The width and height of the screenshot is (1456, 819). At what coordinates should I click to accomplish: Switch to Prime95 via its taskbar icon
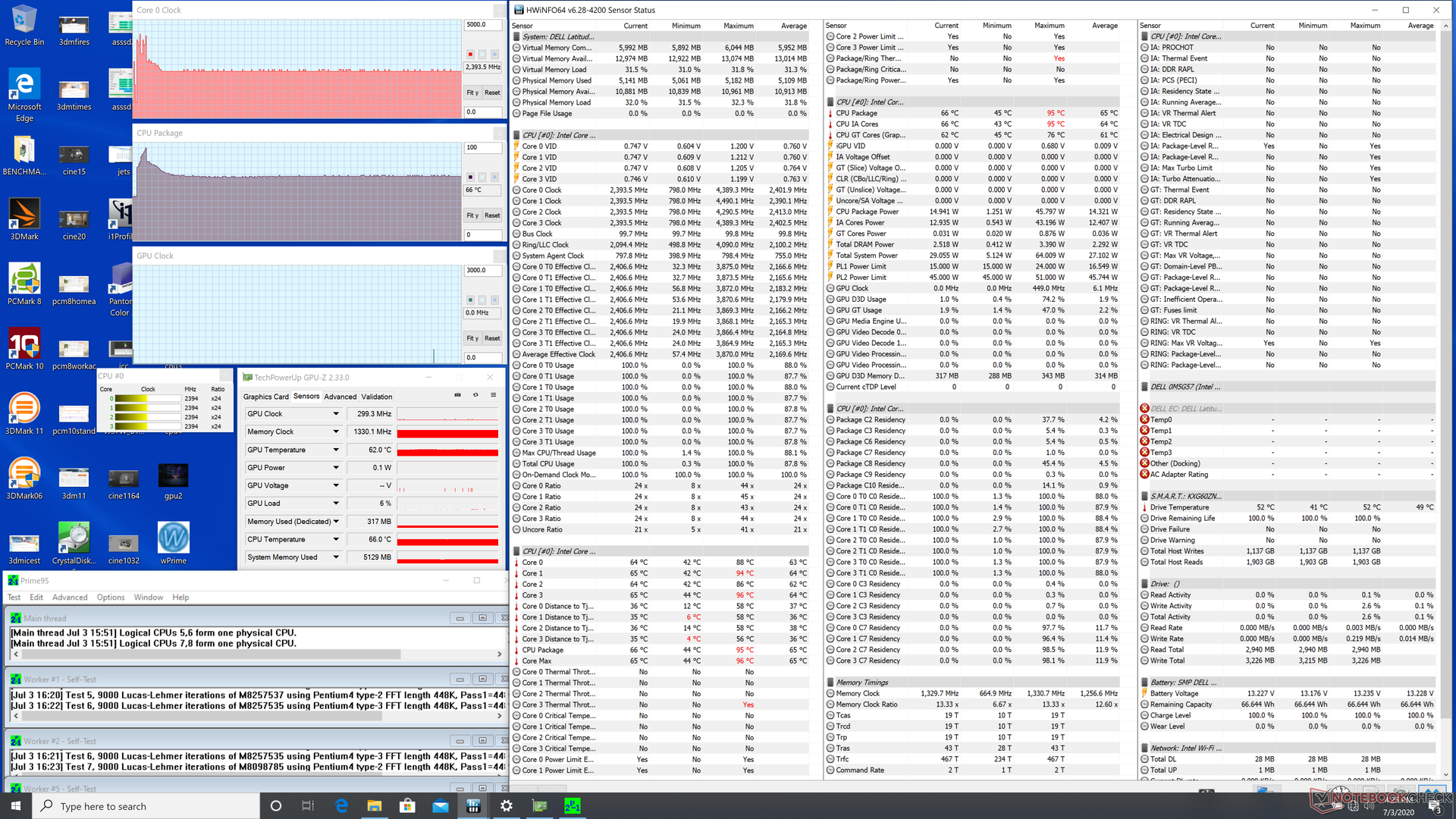pos(573,806)
